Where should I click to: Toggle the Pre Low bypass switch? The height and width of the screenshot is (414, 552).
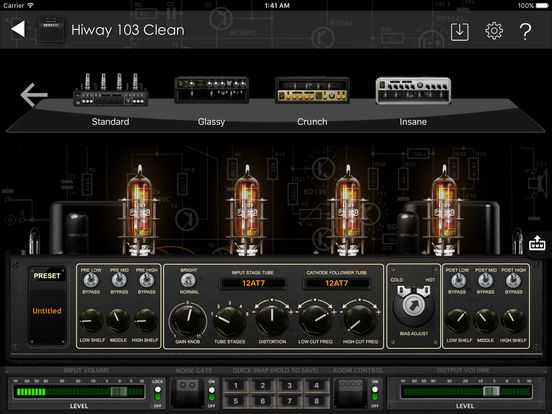pos(91,281)
